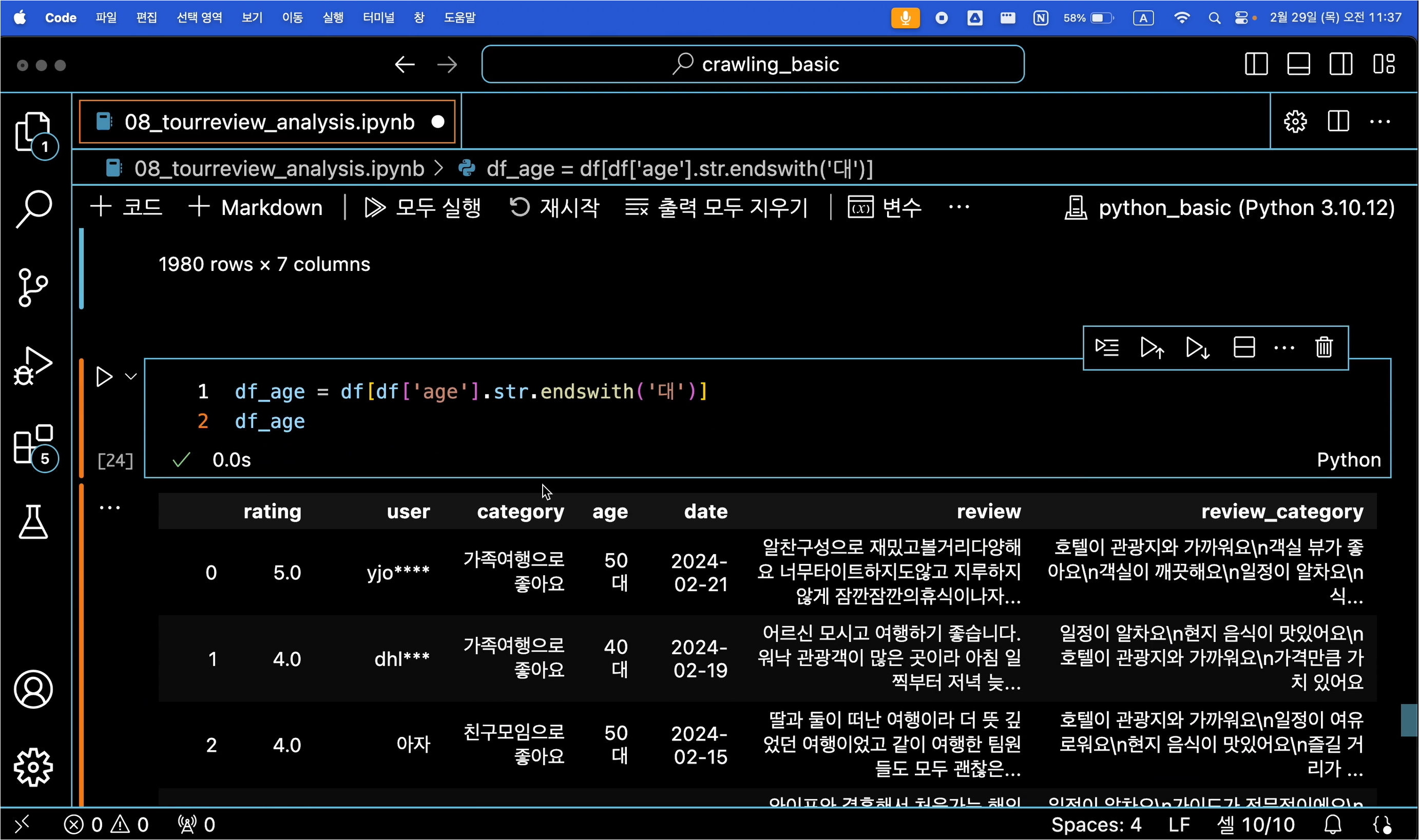Image resolution: width=1419 pixels, height=840 pixels.
Task: Toggle the secondary side bar layout
Action: (1340, 64)
